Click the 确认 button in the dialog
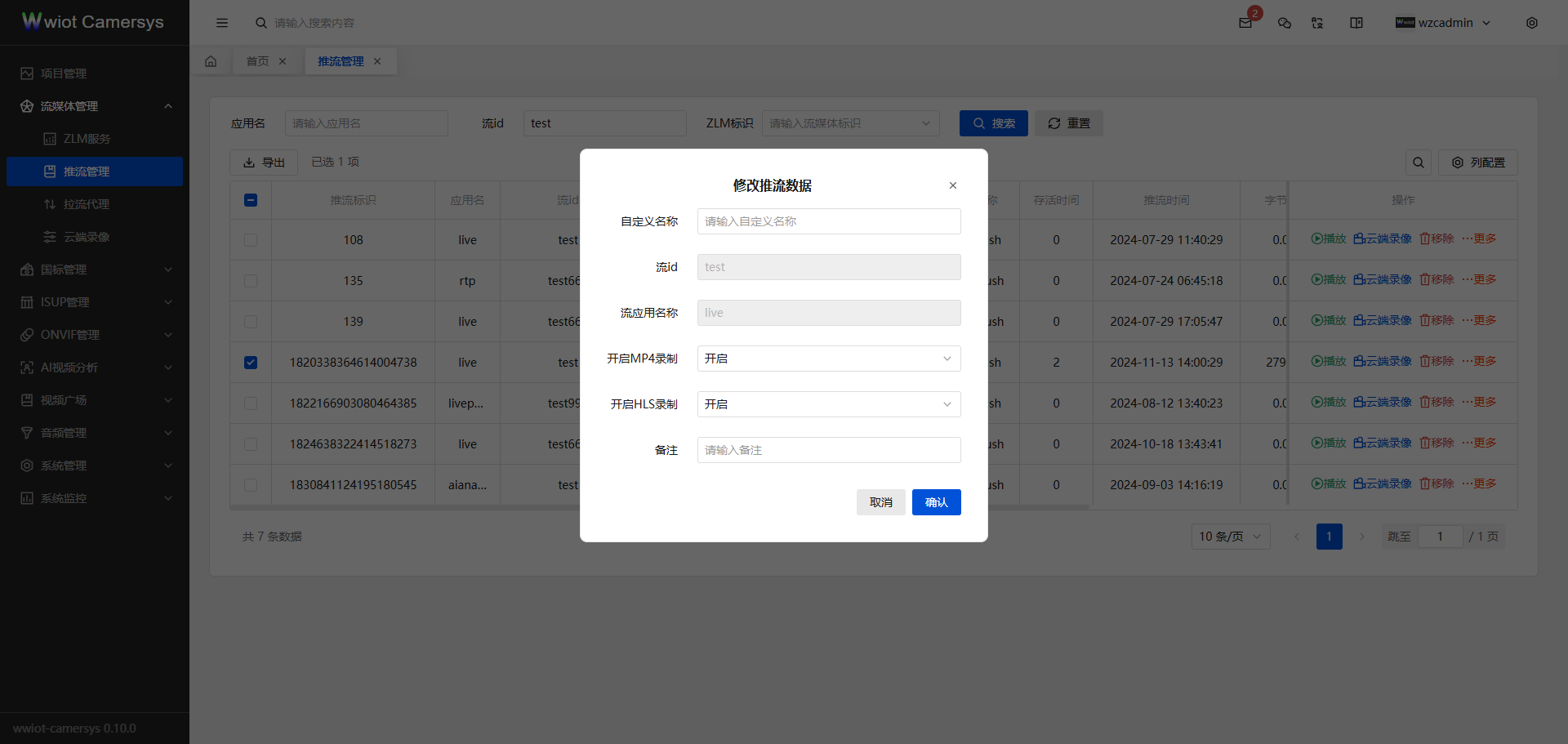Screen dimensions: 1568x744 (x=936, y=502)
